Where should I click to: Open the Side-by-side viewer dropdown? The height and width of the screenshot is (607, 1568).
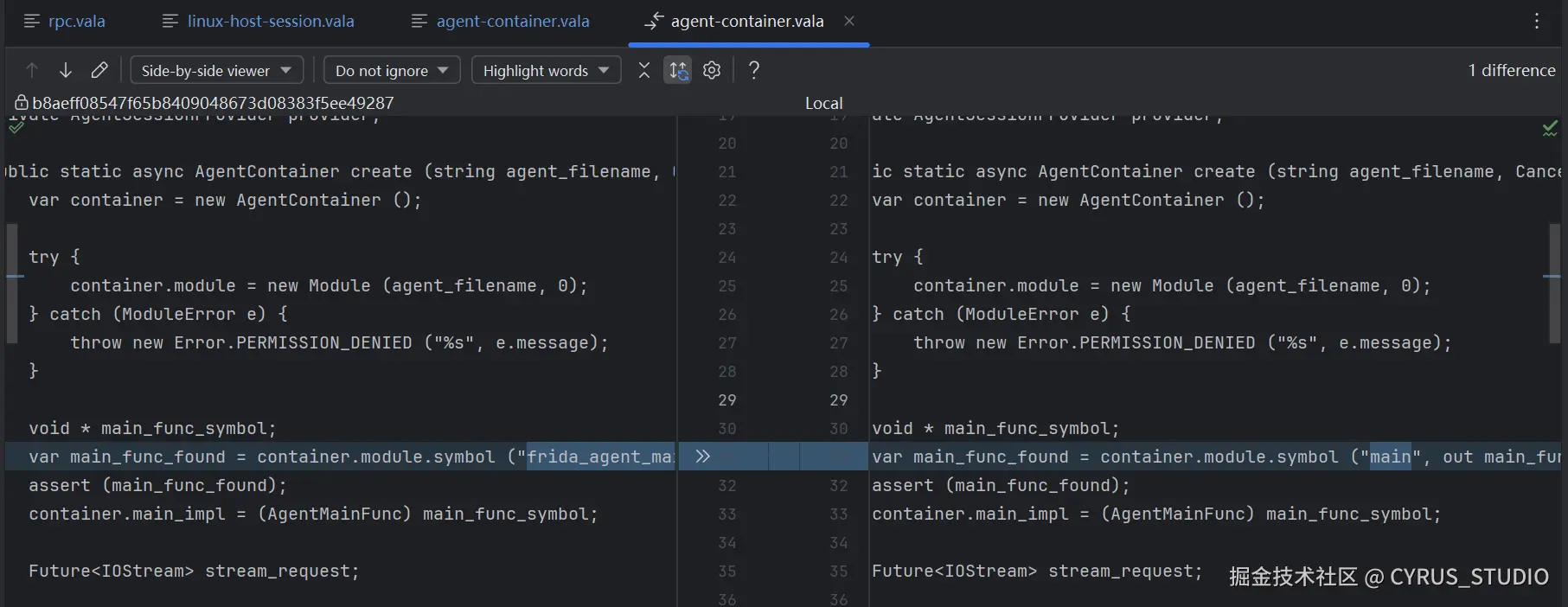tap(216, 70)
